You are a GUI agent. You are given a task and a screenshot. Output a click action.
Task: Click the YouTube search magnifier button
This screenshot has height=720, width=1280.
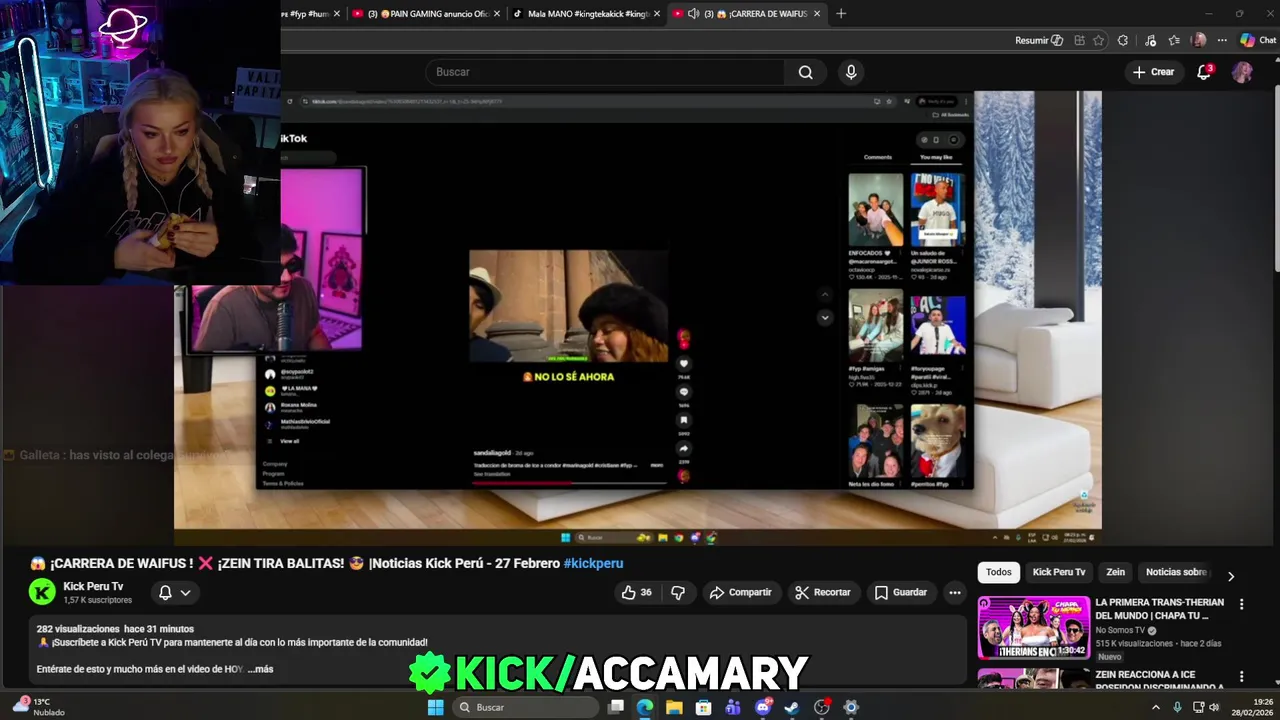click(x=805, y=72)
